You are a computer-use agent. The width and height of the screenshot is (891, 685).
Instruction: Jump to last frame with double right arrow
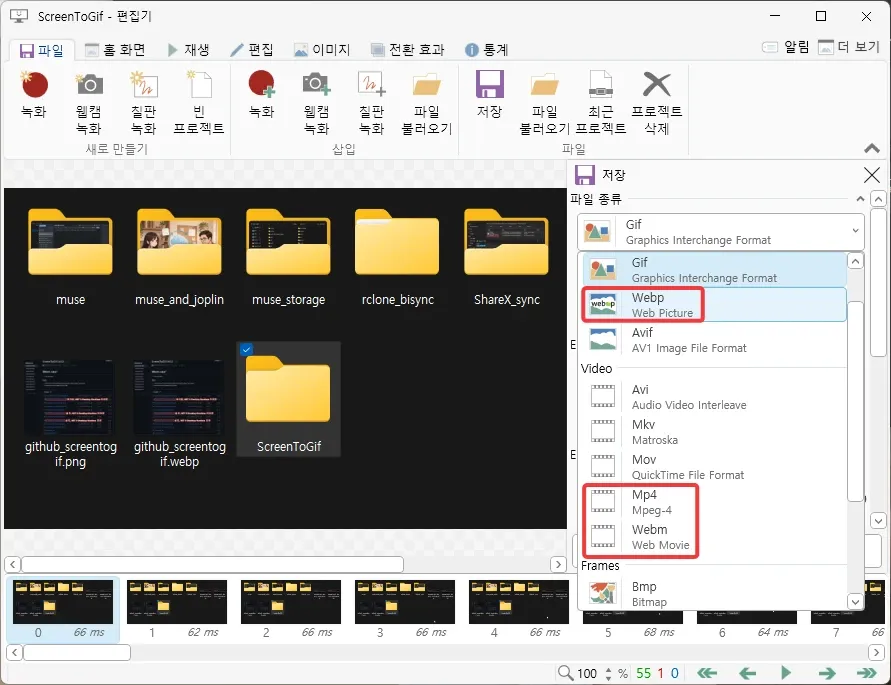(867, 673)
